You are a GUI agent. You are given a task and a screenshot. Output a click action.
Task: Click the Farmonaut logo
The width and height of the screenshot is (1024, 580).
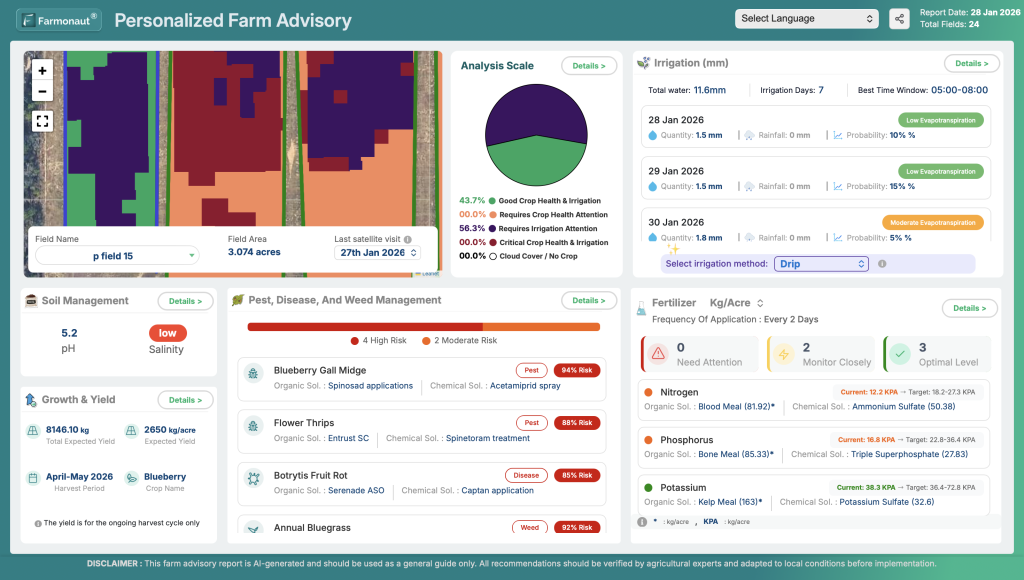[x=59, y=20]
